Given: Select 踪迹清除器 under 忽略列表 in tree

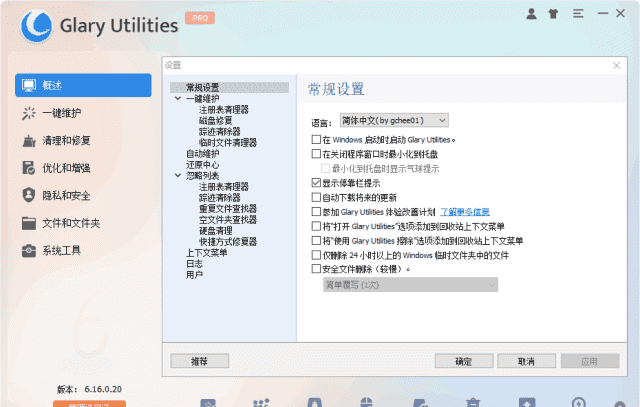Looking at the screenshot, I should 220,198.
